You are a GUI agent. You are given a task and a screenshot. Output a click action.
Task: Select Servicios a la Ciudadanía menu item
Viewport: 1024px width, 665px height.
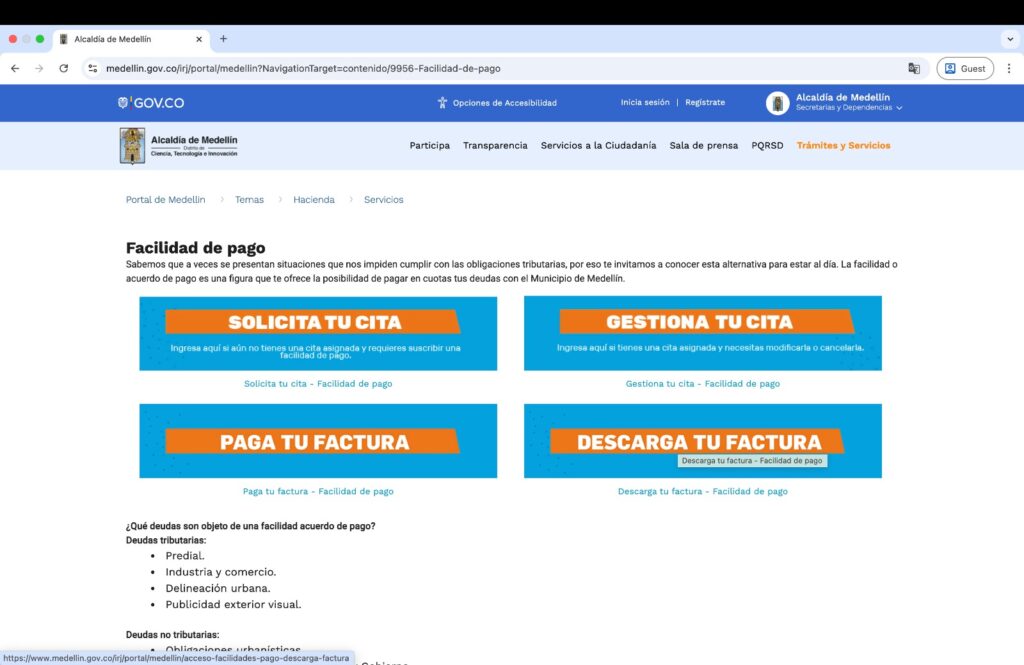(x=598, y=146)
